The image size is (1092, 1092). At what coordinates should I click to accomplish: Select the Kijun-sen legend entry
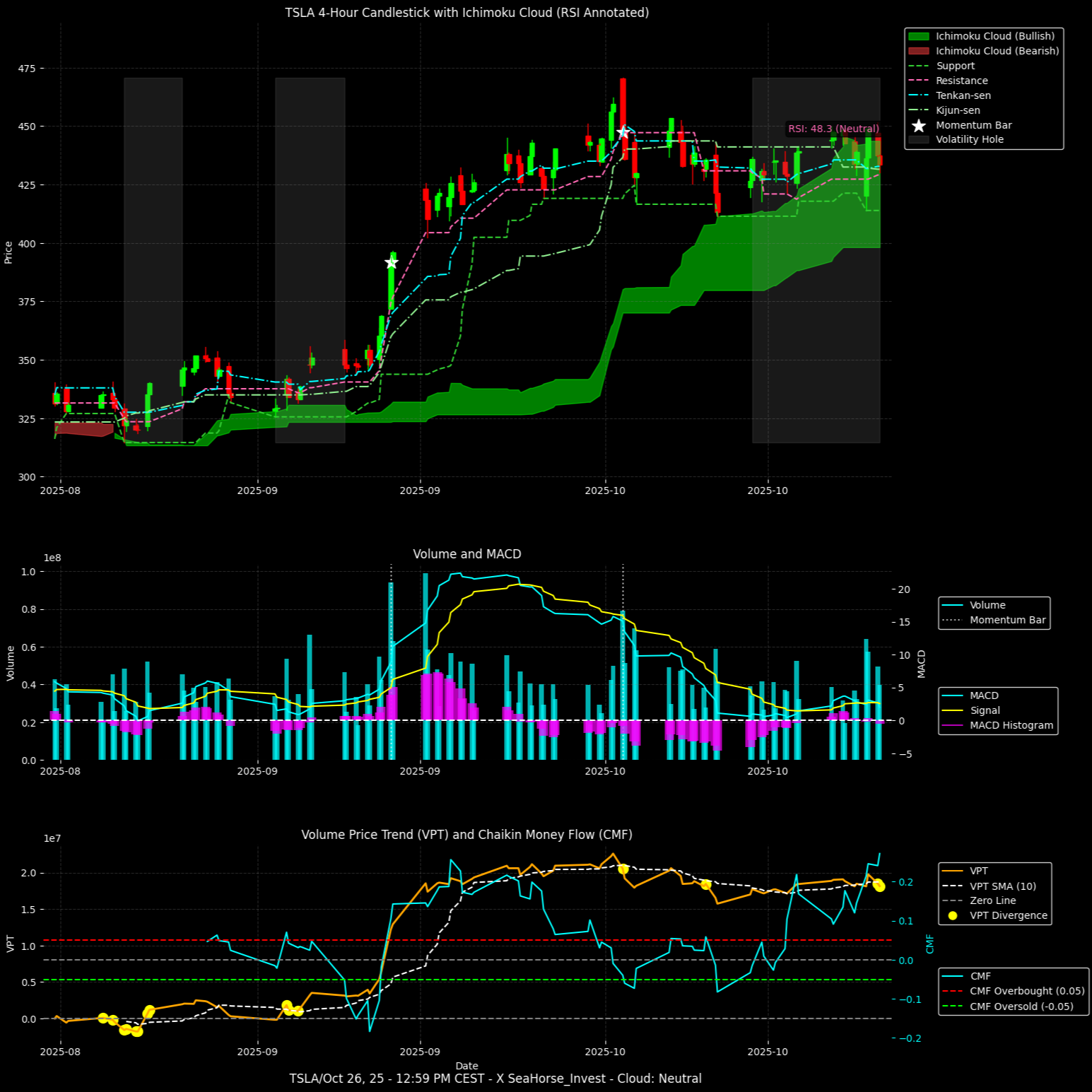[944, 110]
